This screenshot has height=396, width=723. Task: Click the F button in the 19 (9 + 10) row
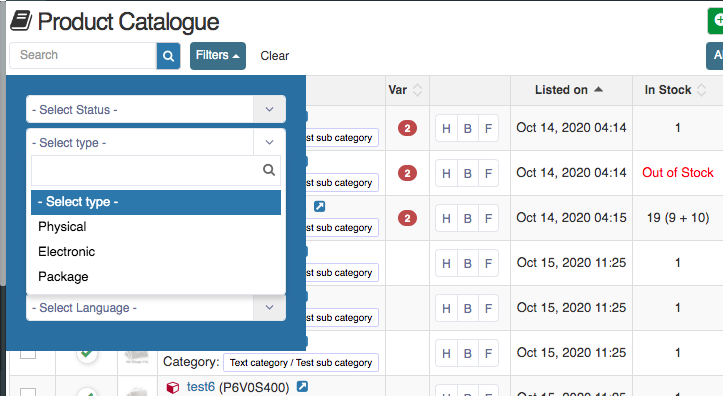coord(488,219)
